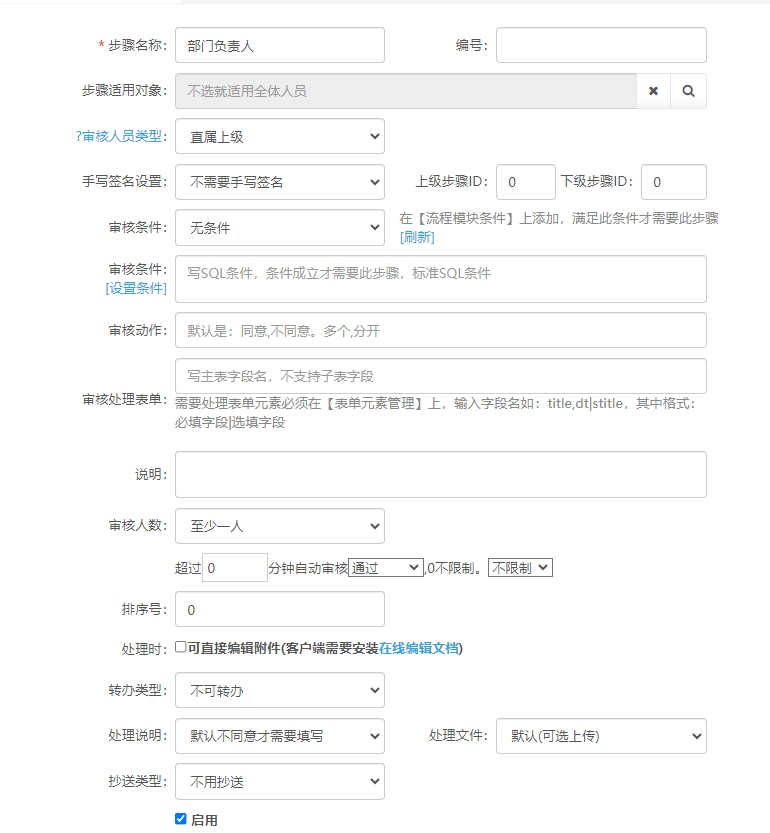Clear the 步骤适用对象 selection with X icon
The image size is (770, 833).
(653, 91)
